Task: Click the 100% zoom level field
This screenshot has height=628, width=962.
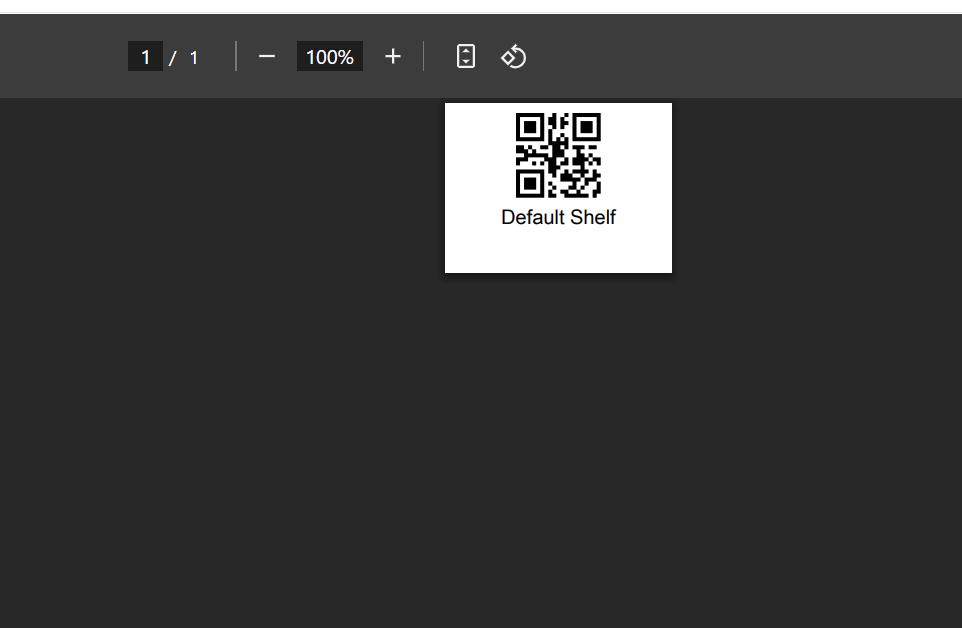Action: (329, 56)
